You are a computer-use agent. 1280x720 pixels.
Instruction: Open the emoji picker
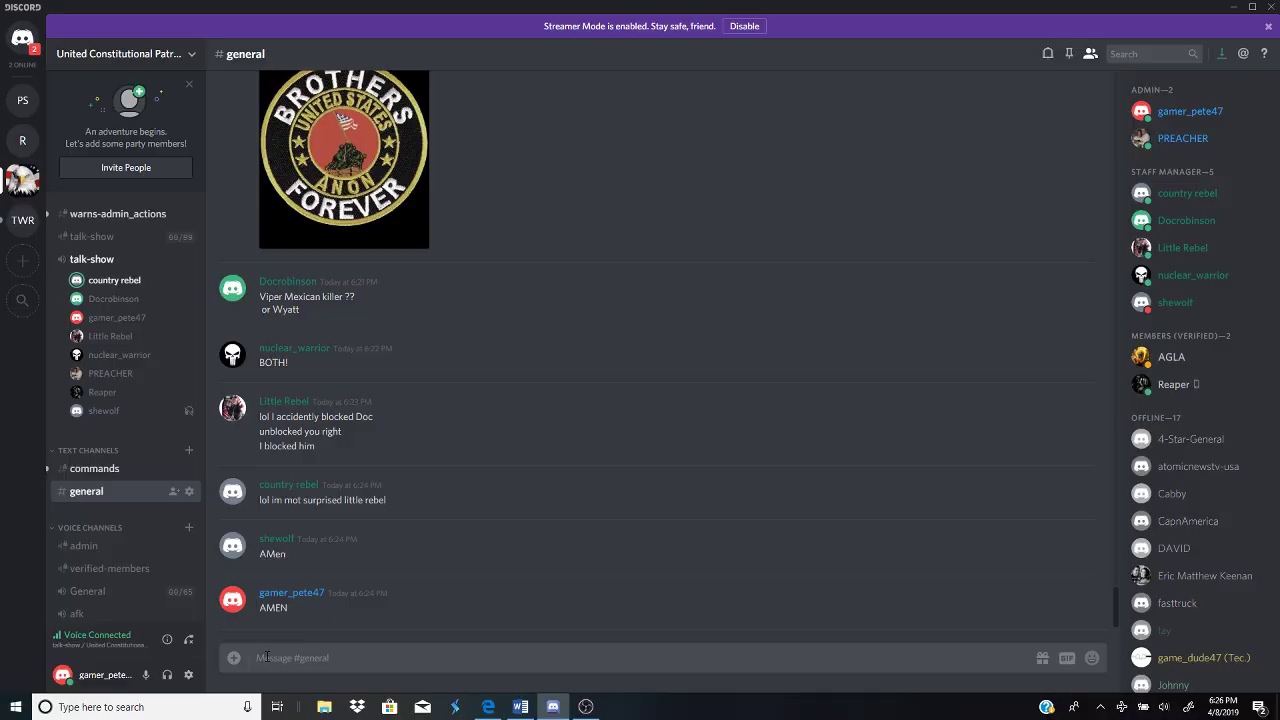point(1092,658)
